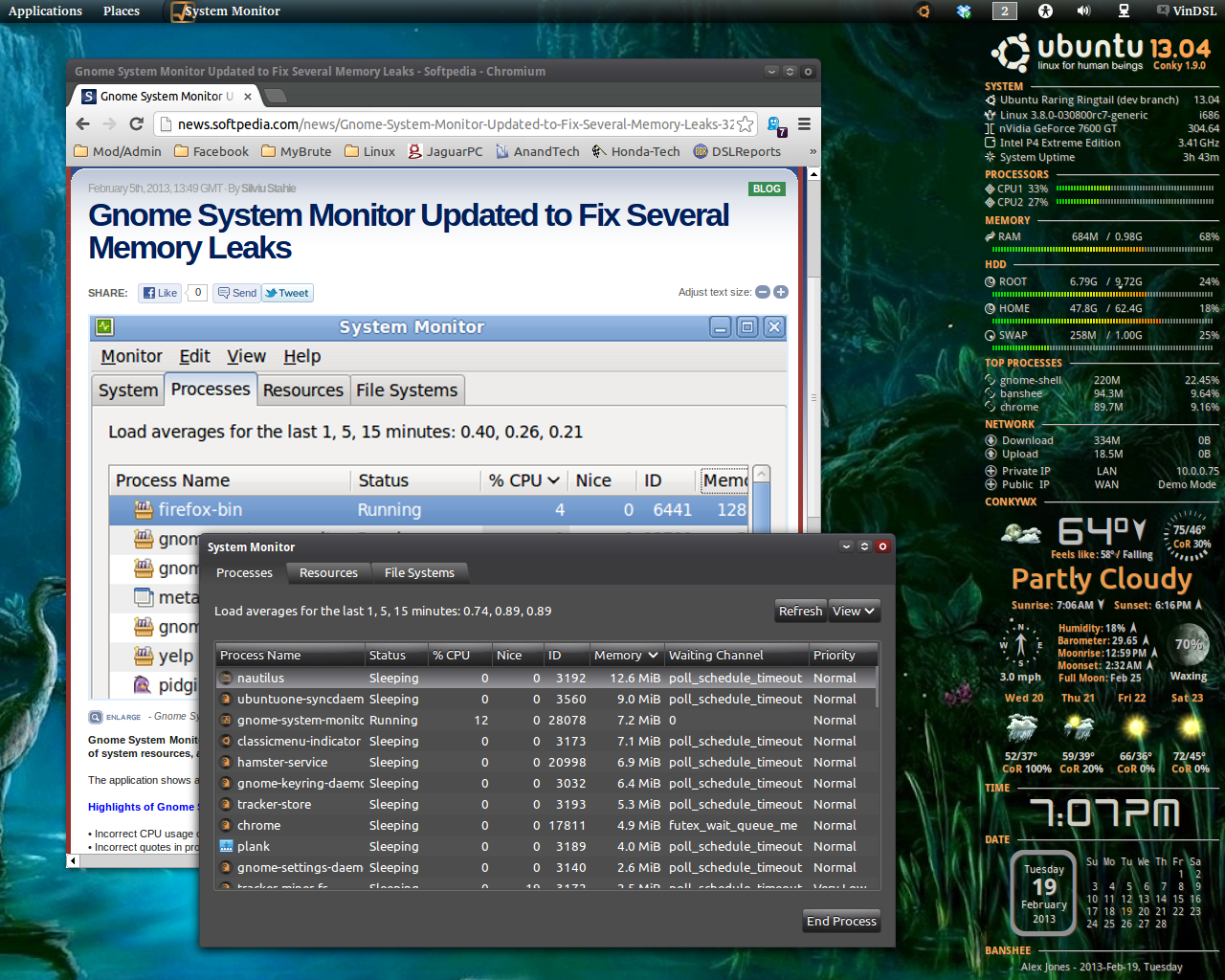This screenshot has width=1225, height=980.
Task: Select classicmenu-indicator process row
Action: [546, 741]
